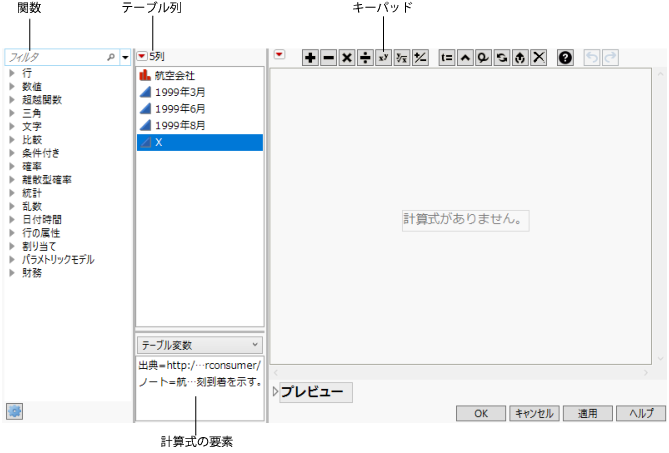669x453 pixels.
Task: Select the 行の属性 function category
Action: [x=41, y=233]
